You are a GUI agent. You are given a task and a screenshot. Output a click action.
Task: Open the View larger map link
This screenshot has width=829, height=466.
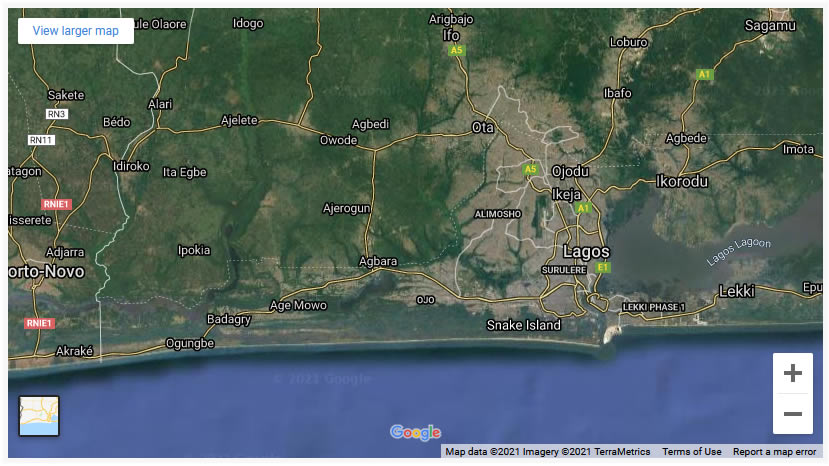tap(76, 31)
